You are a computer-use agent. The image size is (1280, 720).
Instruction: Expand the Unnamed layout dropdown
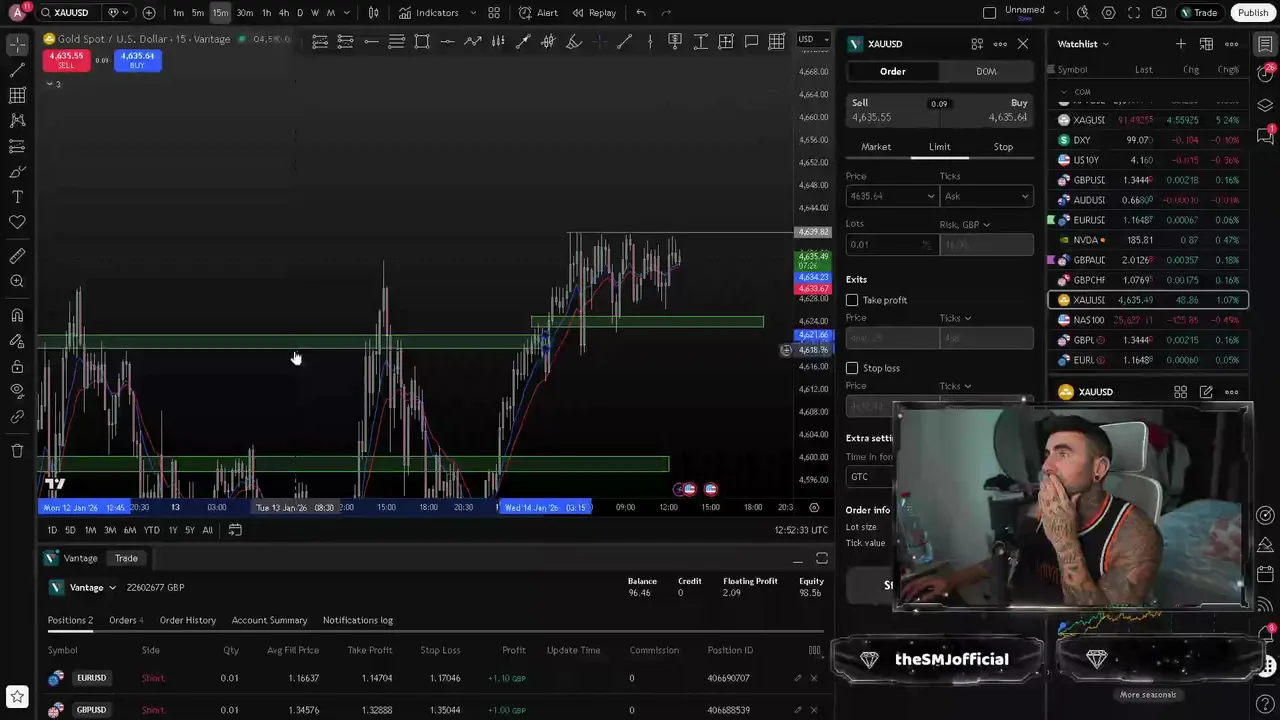pos(1054,13)
